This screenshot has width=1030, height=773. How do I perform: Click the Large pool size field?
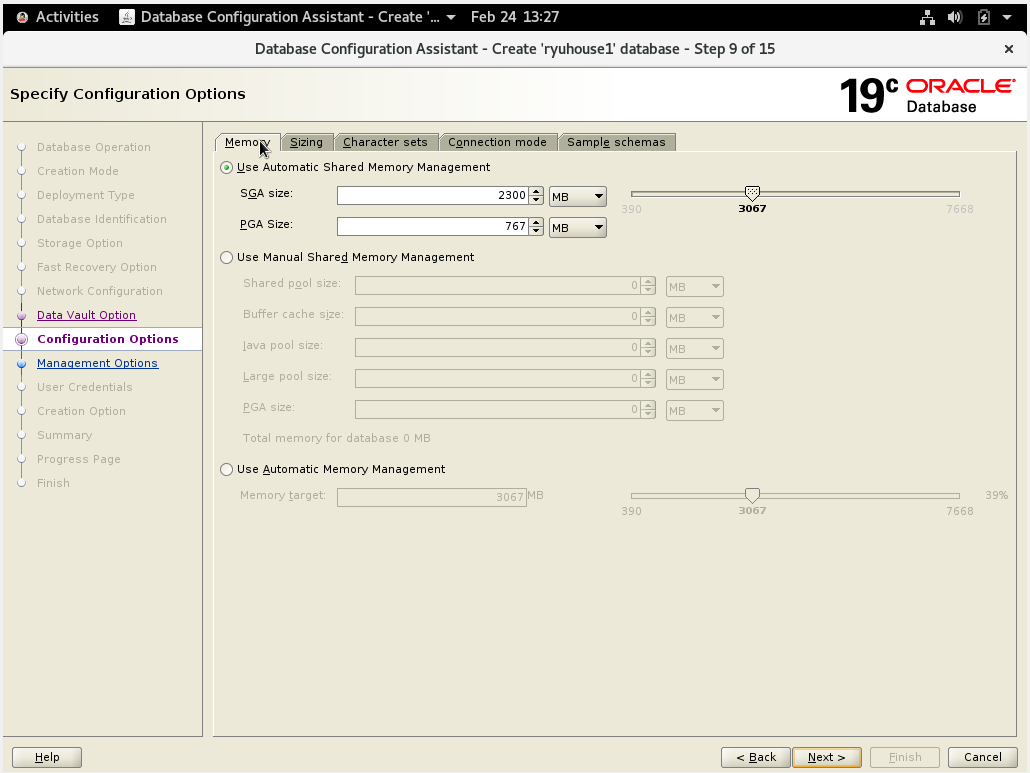point(497,378)
